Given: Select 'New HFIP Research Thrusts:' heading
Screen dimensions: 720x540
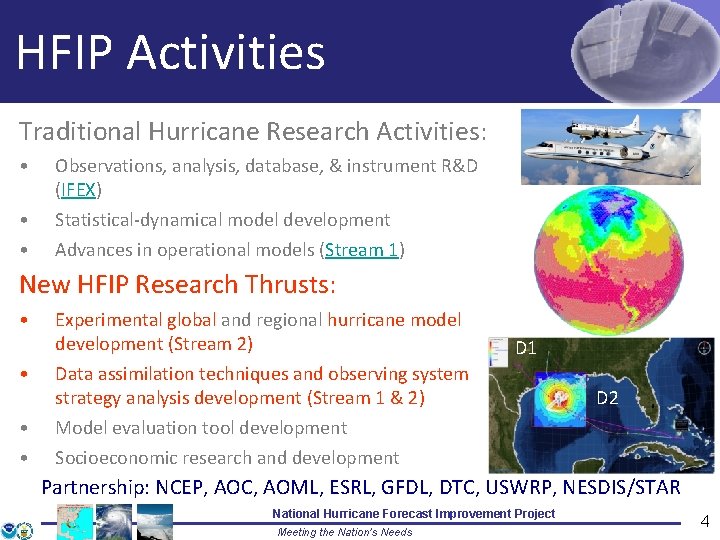Looking at the screenshot, I should pyautogui.click(x=177, y=284).
